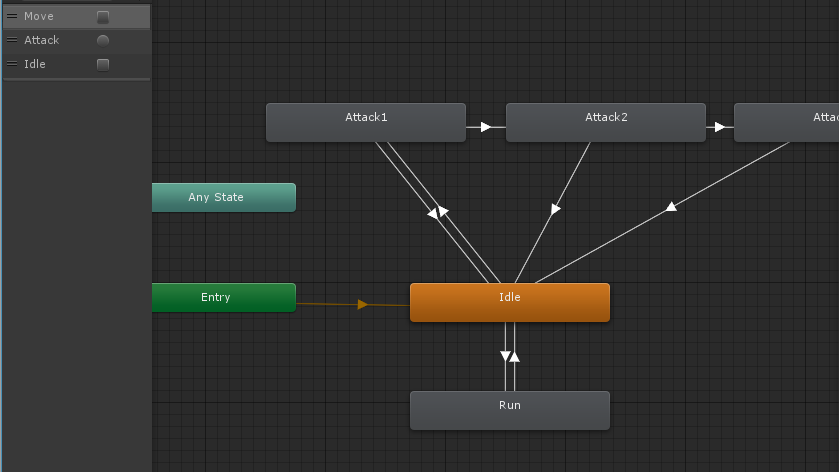Grab the Move parameter reorder handle
839x472 pixels.
click(12, 16)
